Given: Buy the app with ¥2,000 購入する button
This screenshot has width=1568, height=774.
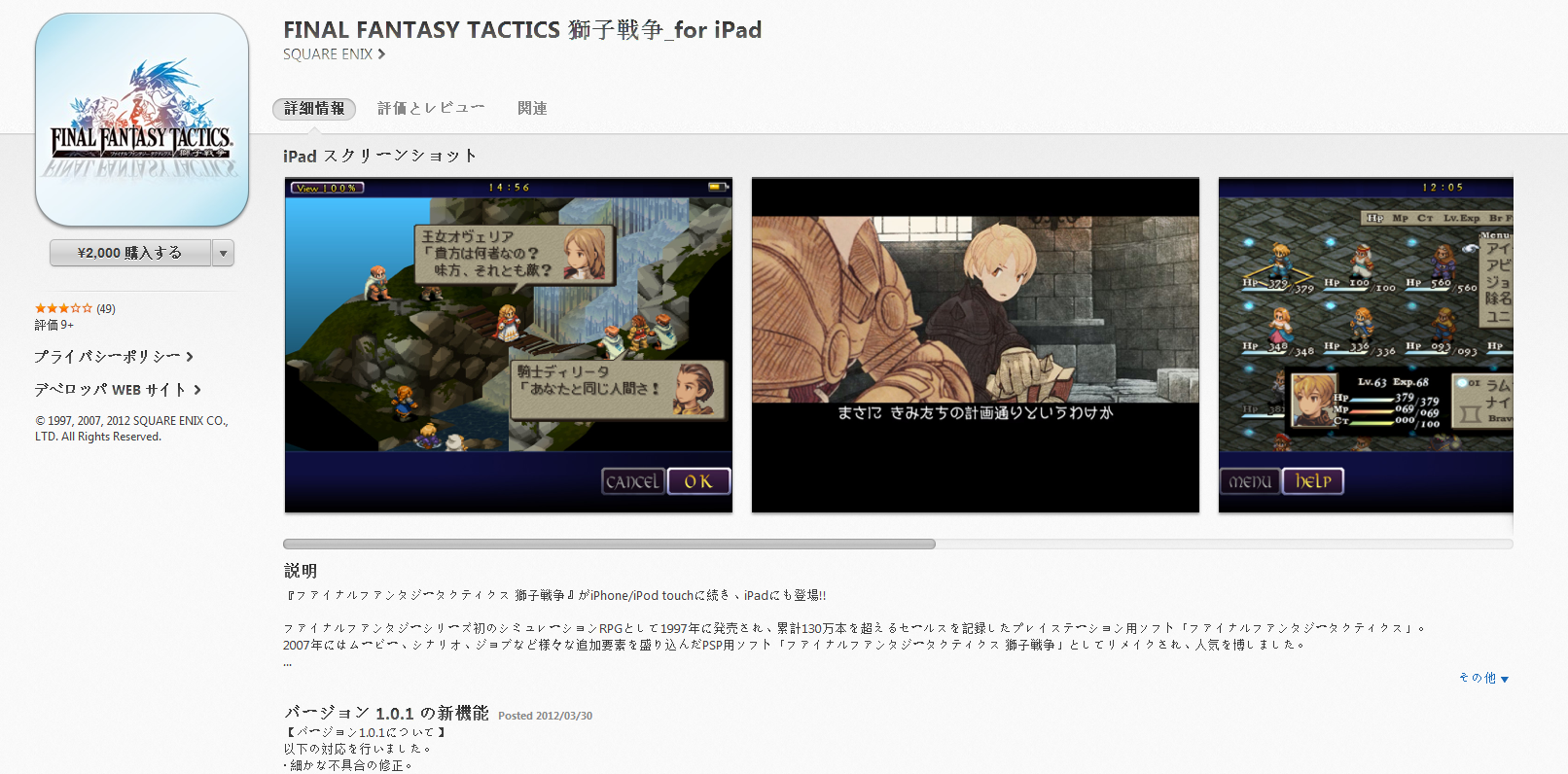Looking at the screenshot, I should coord(130,253).
